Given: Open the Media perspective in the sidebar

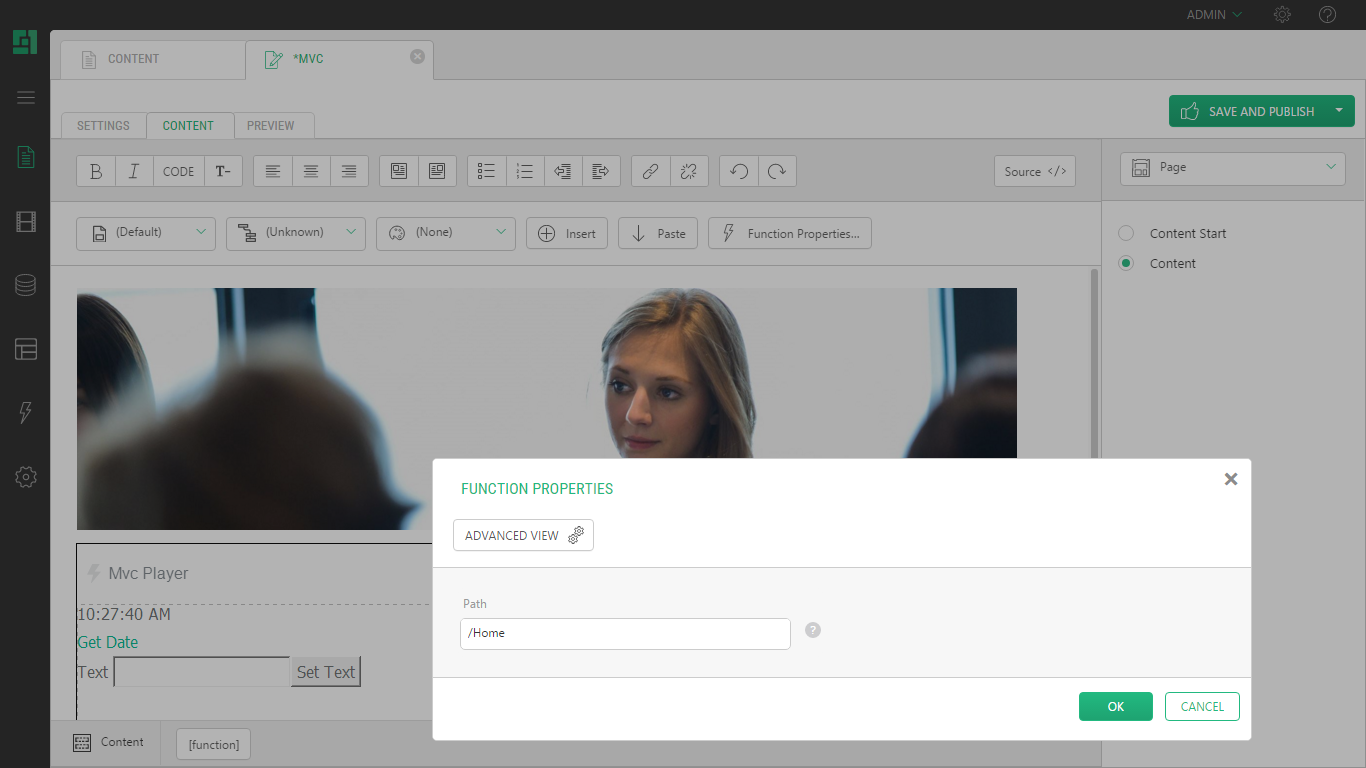Looking at the screenshot, I should click(x=26, y=221).
